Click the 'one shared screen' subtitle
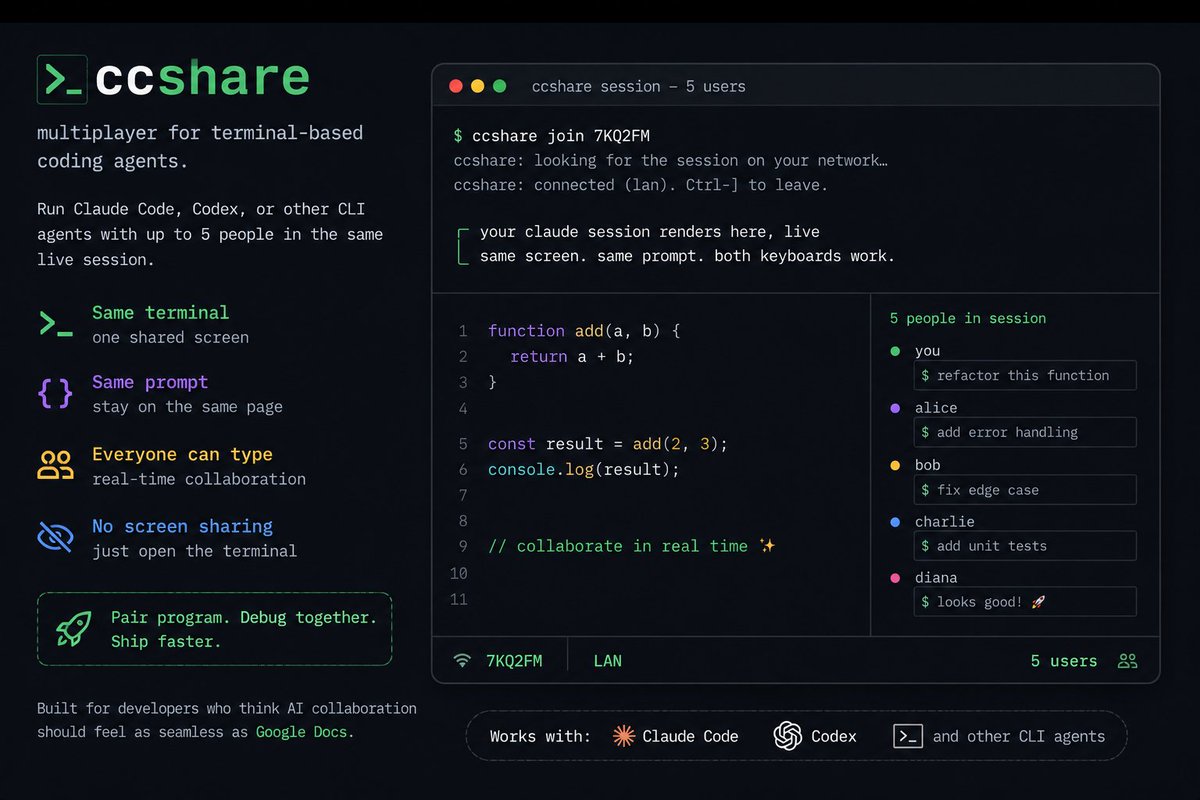This screenshot has height=800, width=1200. point(170,337)
